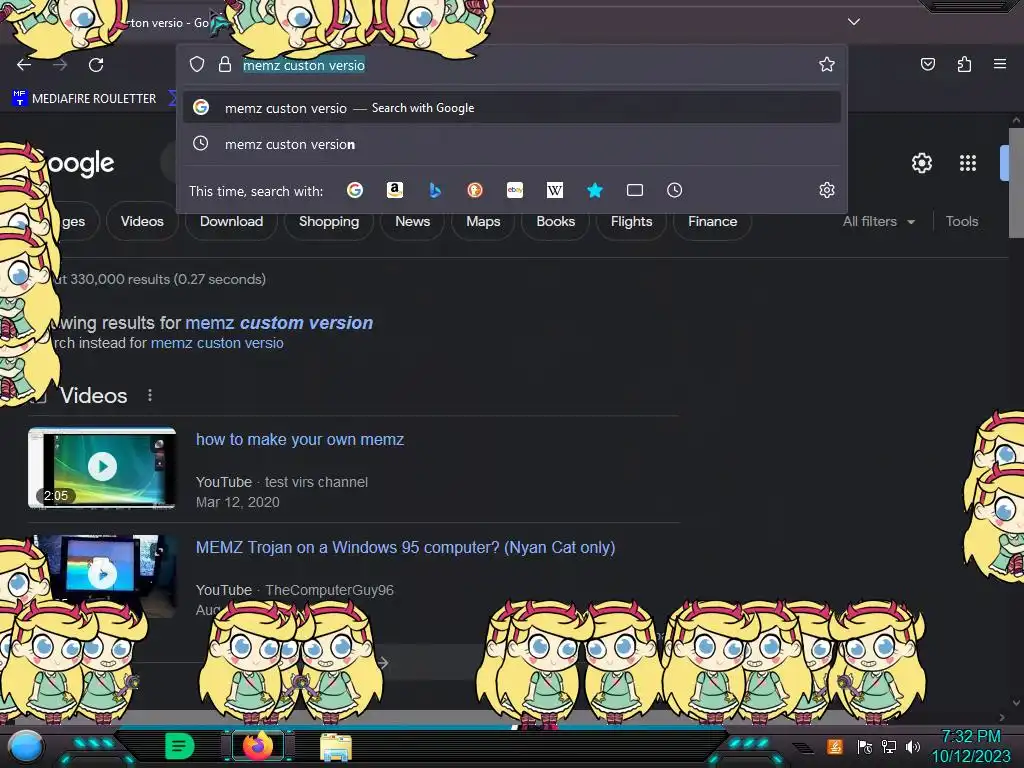Switch to the Videos filter tab
The width and height of the screenshot is (1024, 768).
[x=142, y=221]
